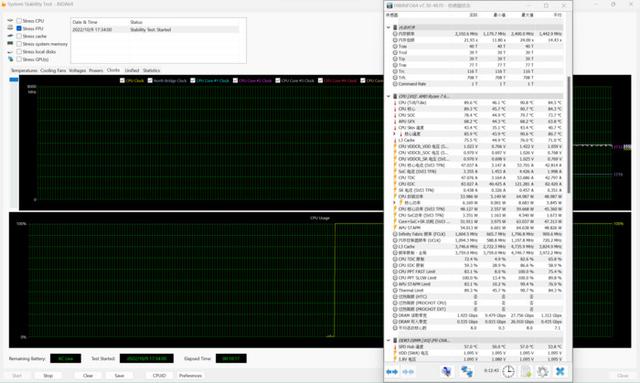640x383 pixels.
Task: Open HWiNFO sensor settings gear icon
Action: (542, 372)
